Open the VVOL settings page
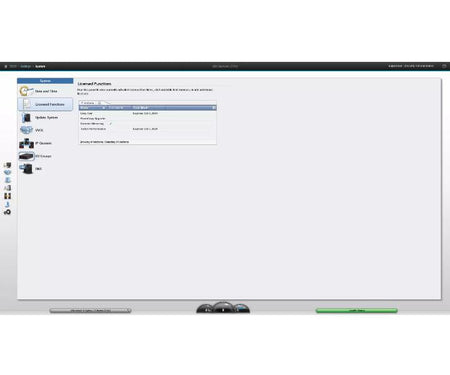450x375 pixels. pyautogui.click(x=38, y=130)
